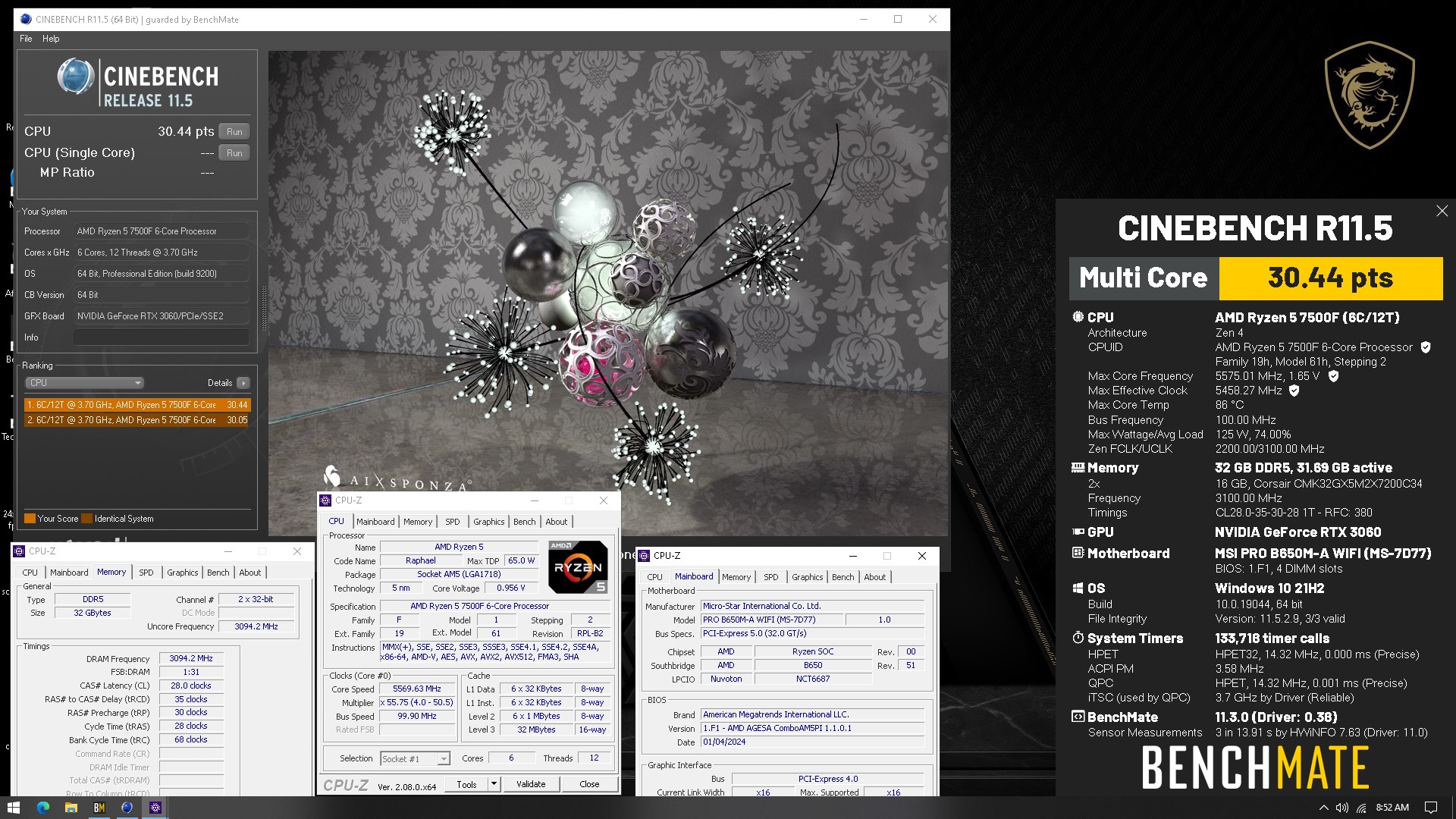The image size is (1456, 819).
Task: Click the Identical System legend swatch
Action: pyautogui.click(x=87, y=519)
